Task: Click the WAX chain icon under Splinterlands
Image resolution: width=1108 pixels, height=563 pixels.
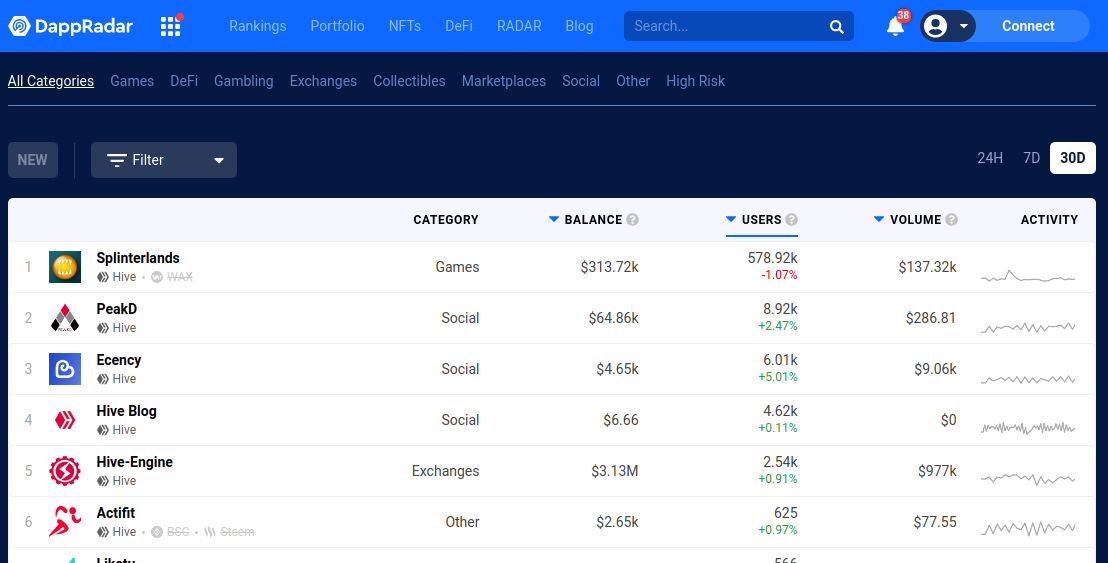Action: 157,277
